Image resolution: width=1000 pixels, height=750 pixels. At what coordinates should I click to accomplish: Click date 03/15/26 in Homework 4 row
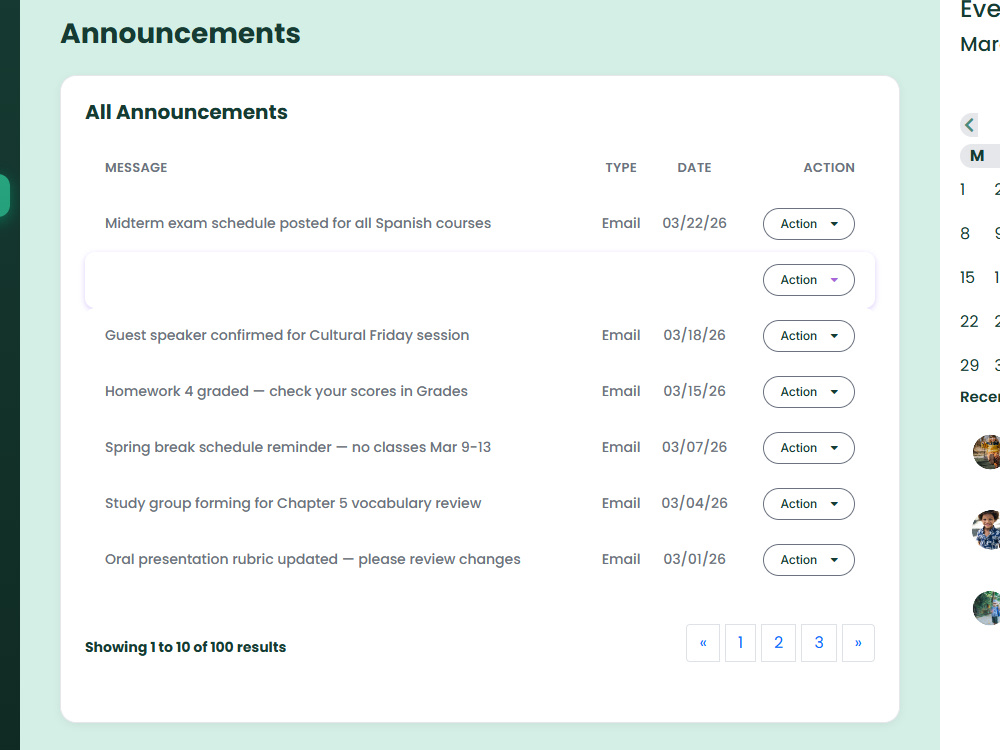(695, 392)
